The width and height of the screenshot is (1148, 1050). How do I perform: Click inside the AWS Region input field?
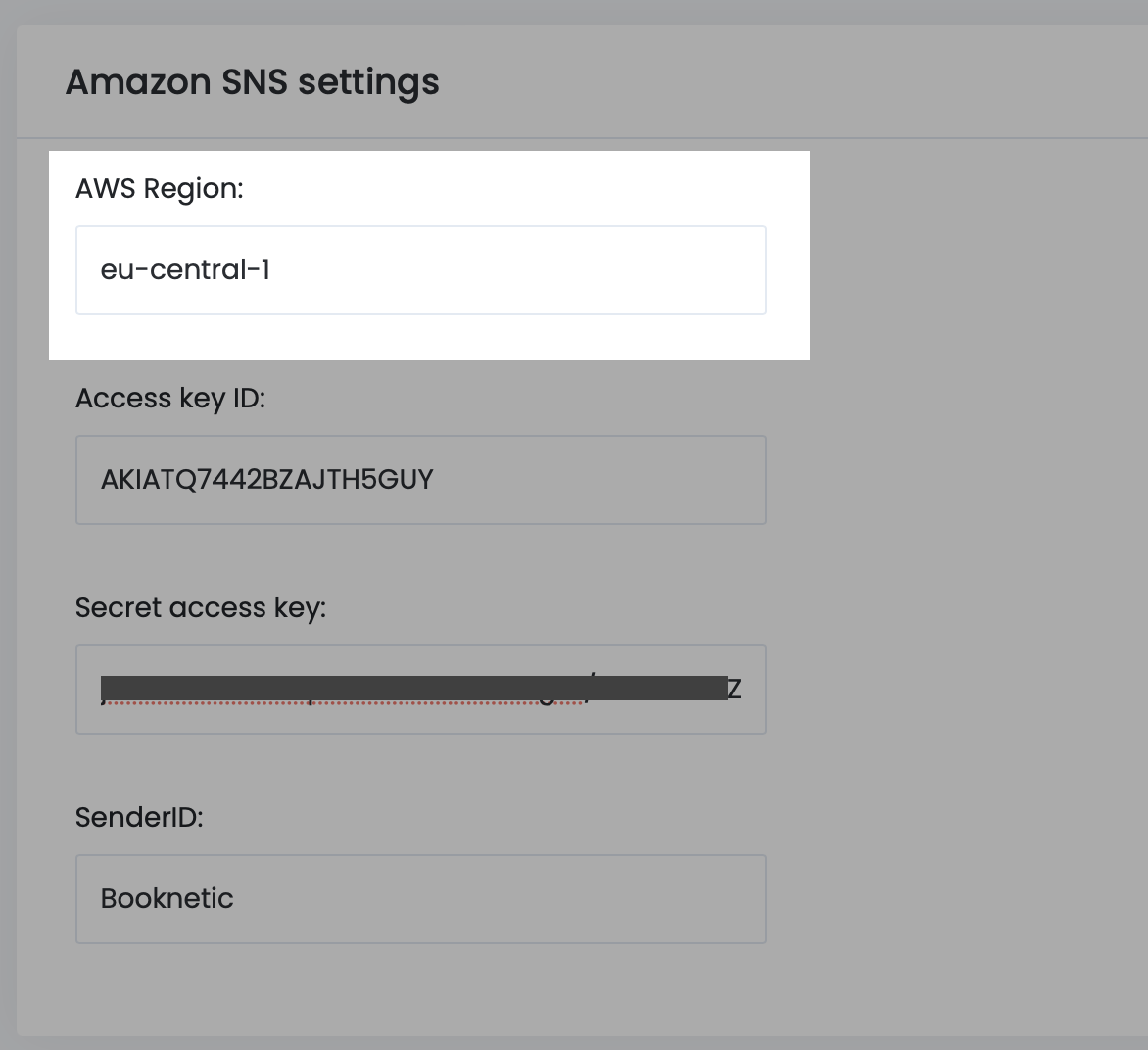click(x=421, y=269)
